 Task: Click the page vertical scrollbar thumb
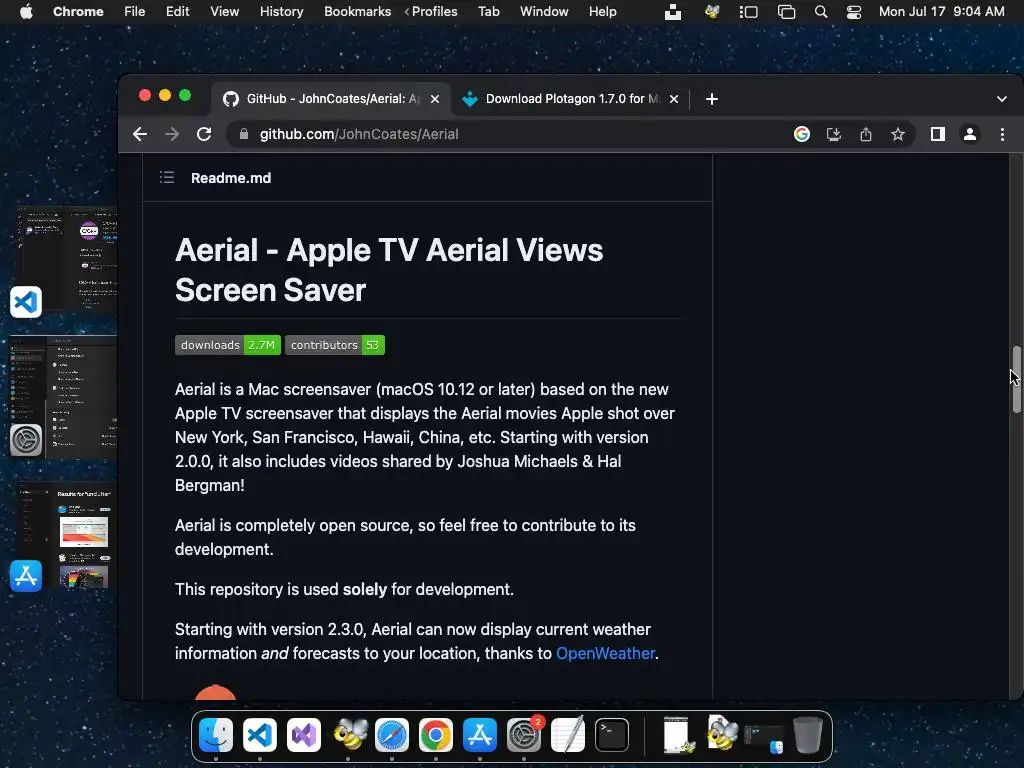tap(1016, 379)
